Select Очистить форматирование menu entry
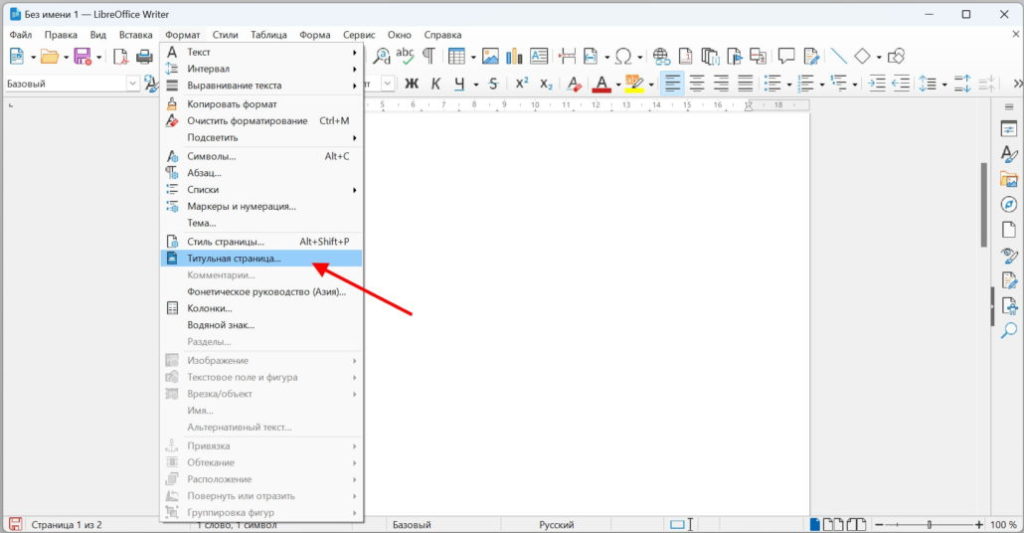Screen dimensions: 1024x533 [261, 121]
